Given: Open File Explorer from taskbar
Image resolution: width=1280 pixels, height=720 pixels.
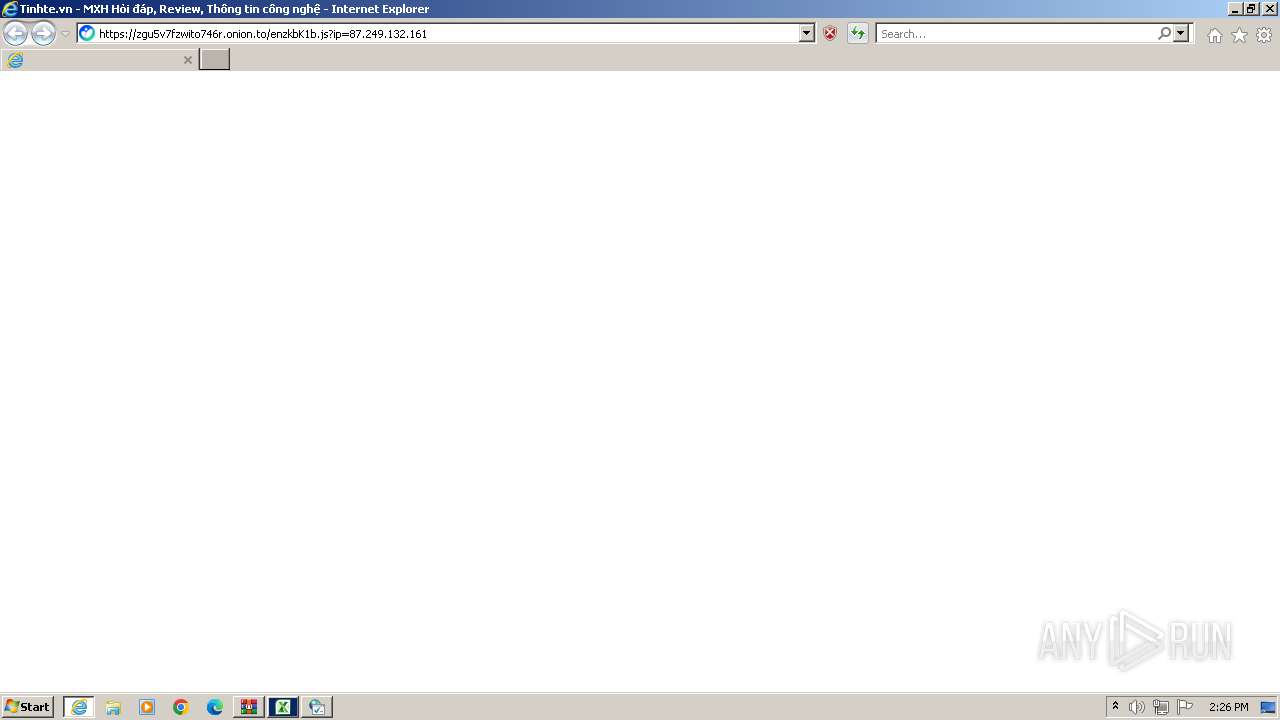Looking at the screenshot, I should coord(113,707).
